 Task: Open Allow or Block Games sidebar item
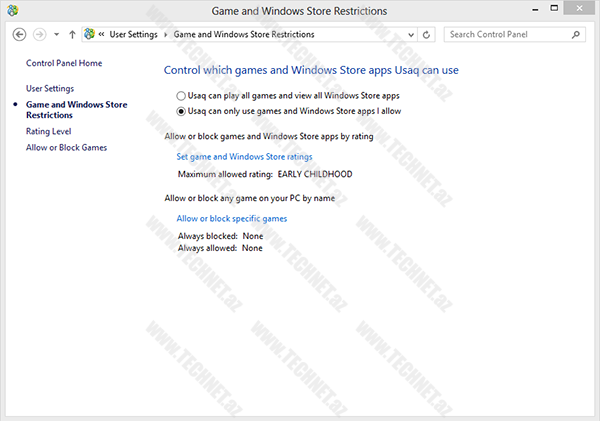66,147
